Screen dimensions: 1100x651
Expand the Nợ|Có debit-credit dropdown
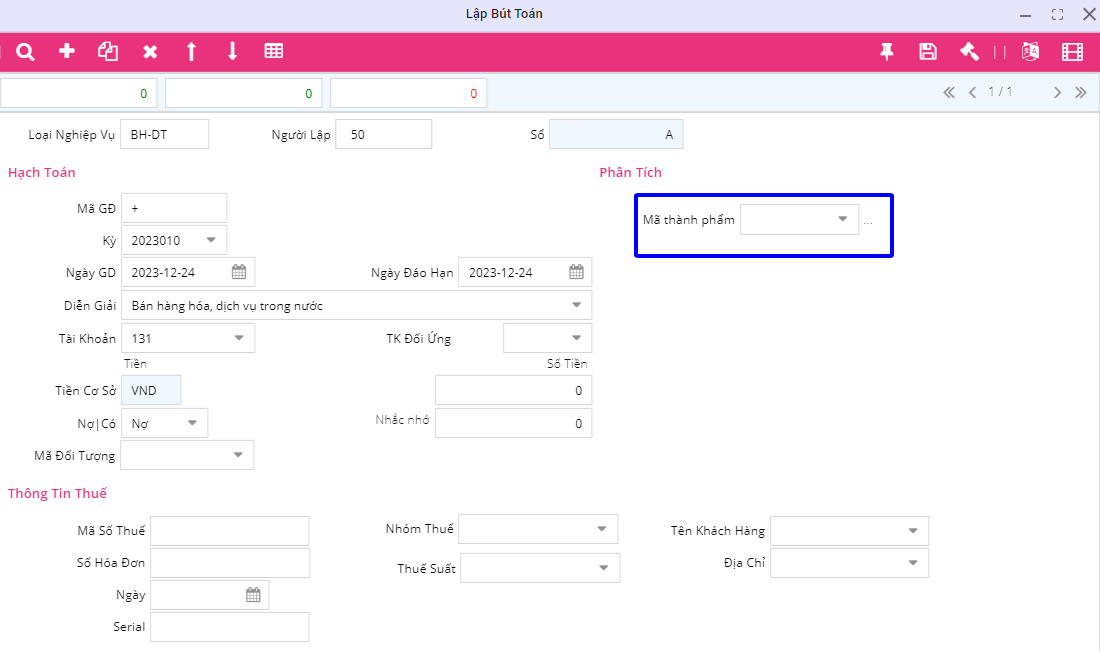[192, 423]
